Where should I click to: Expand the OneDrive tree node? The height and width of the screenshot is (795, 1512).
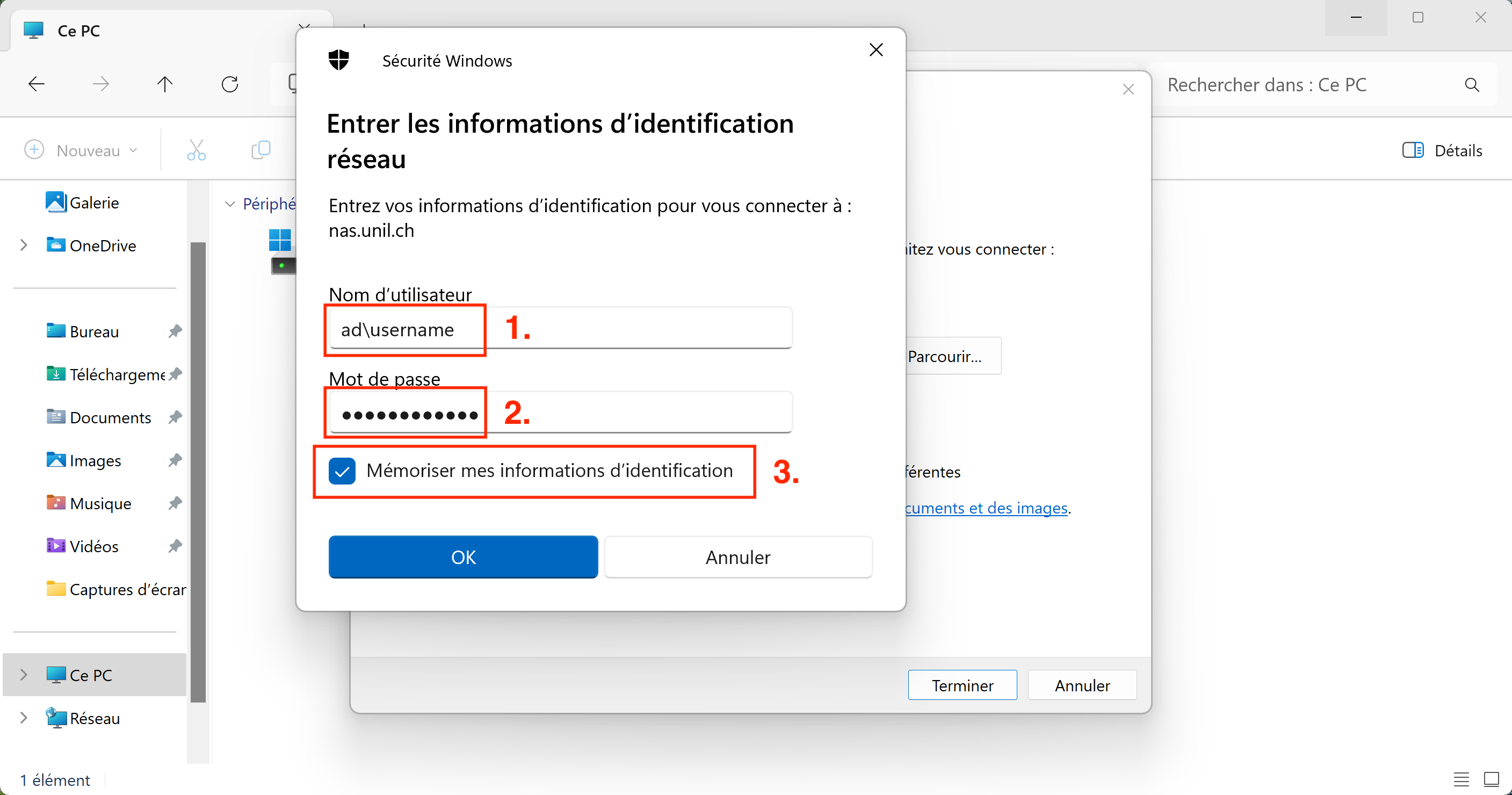[24, 245]
